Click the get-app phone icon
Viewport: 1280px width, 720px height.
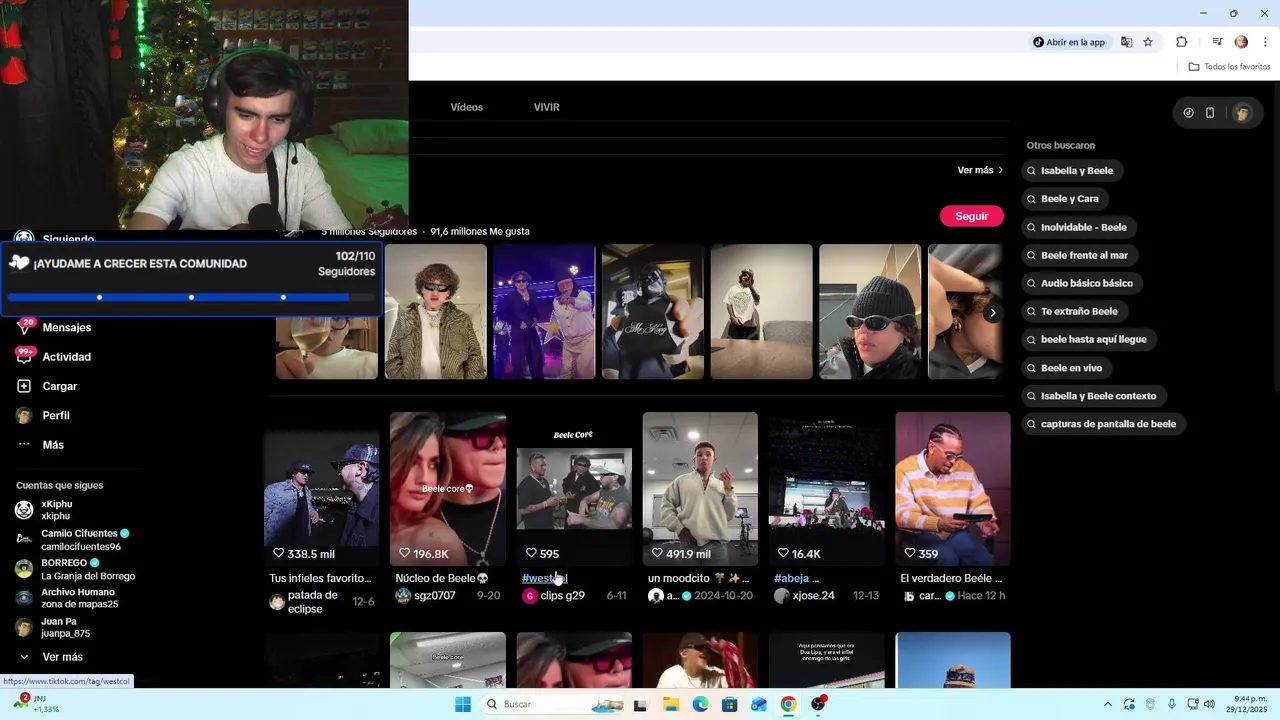[1210, 113]
